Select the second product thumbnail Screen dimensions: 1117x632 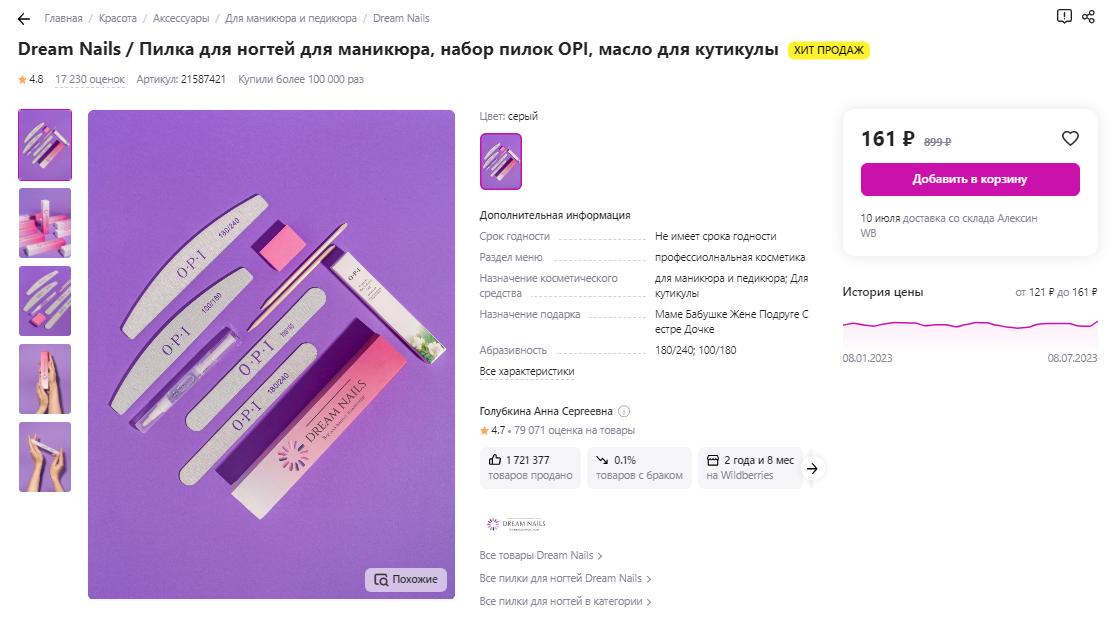click(44, 222)
